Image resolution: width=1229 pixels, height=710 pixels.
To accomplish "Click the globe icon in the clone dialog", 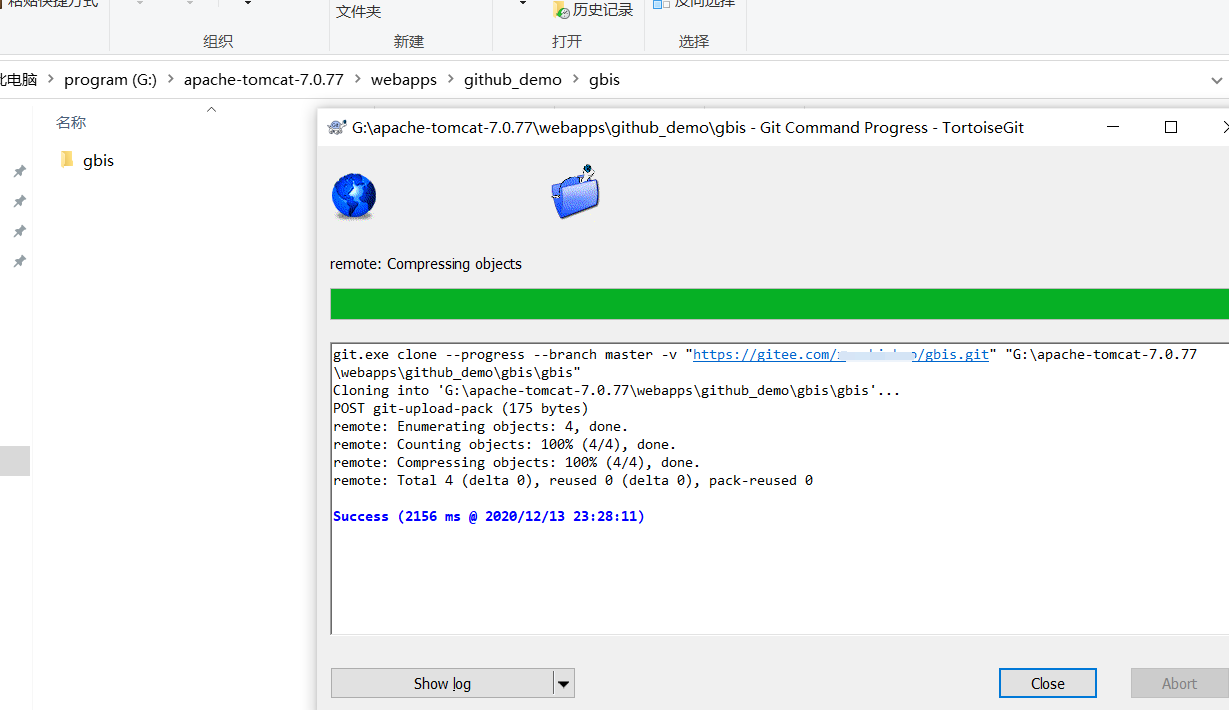I will click(353, 196).
